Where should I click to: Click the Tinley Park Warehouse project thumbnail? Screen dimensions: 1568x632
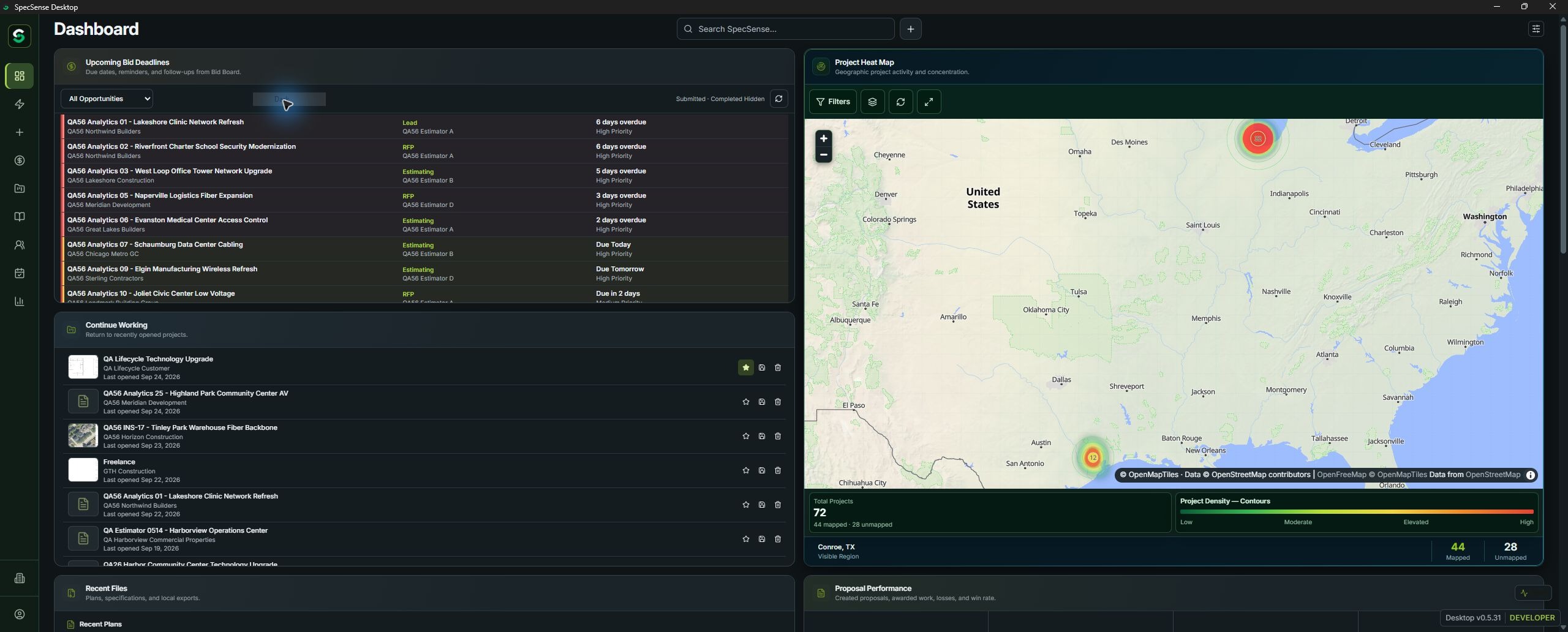pos(83,436)
